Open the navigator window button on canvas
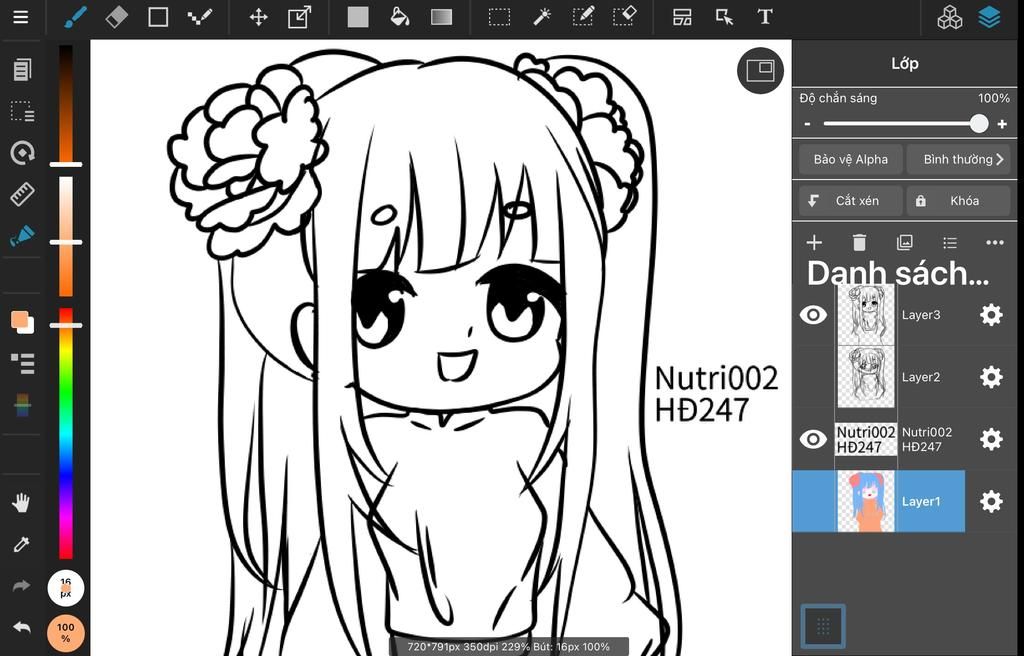Viewport: 1024px width, 656px height. coord(760,70)
